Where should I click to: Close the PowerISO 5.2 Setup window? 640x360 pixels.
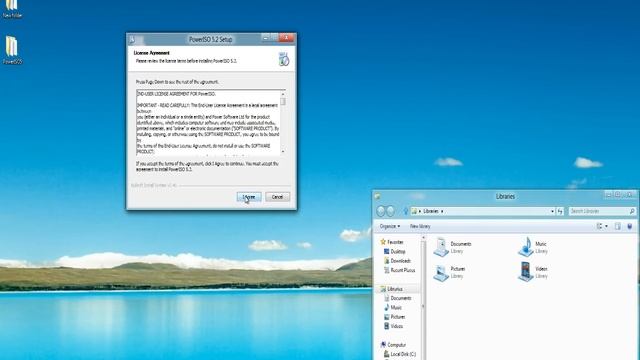pos(287,38)
